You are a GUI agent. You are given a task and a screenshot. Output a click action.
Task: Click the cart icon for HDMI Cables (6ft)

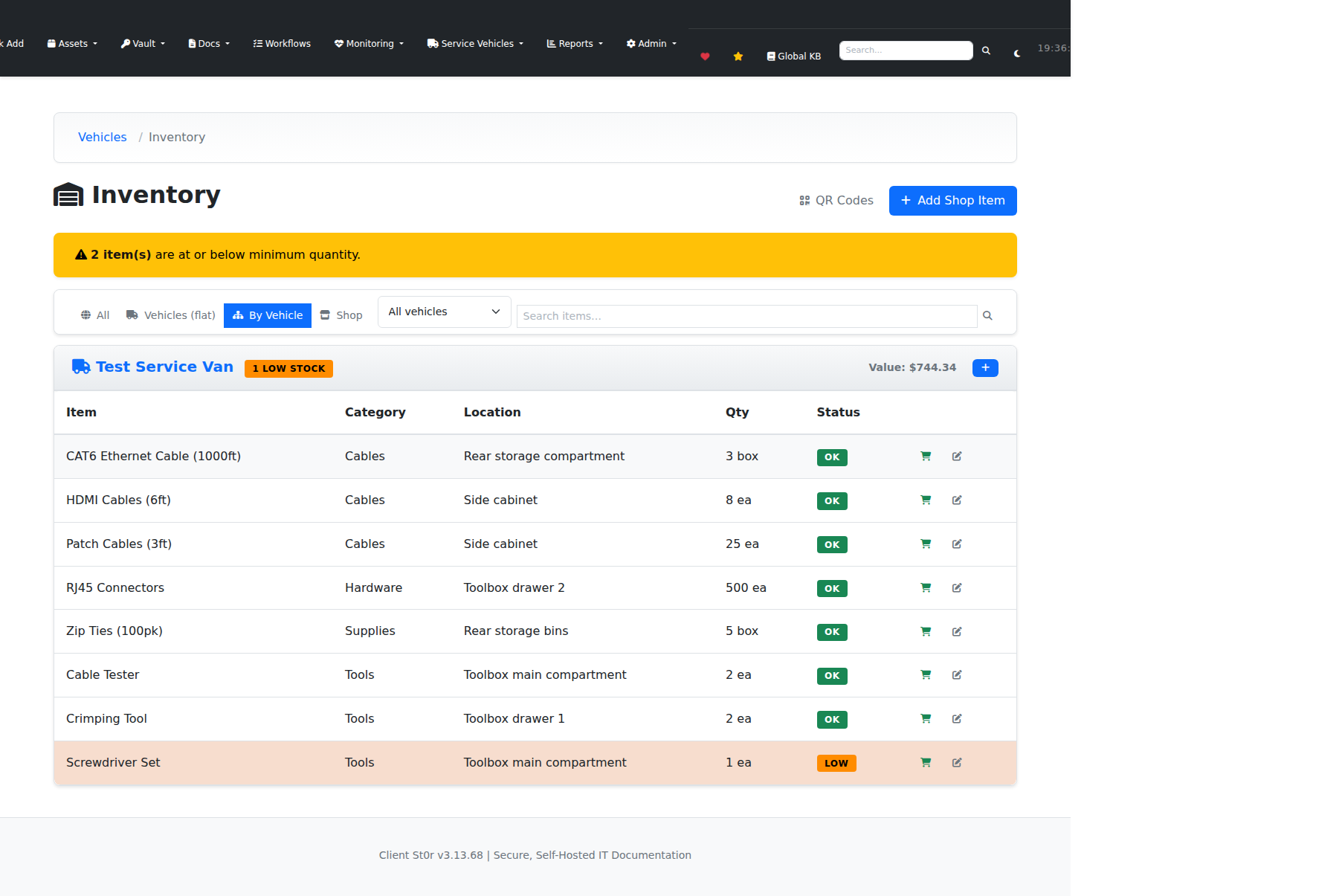coord(926,500)
